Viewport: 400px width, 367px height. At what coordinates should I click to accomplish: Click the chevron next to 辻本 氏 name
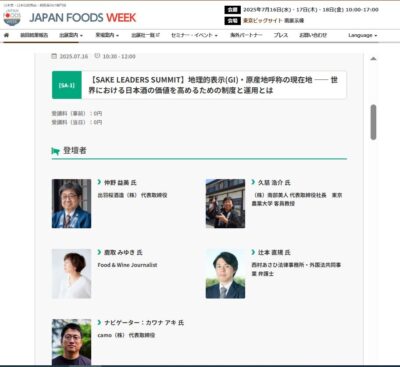click(253, 252)
